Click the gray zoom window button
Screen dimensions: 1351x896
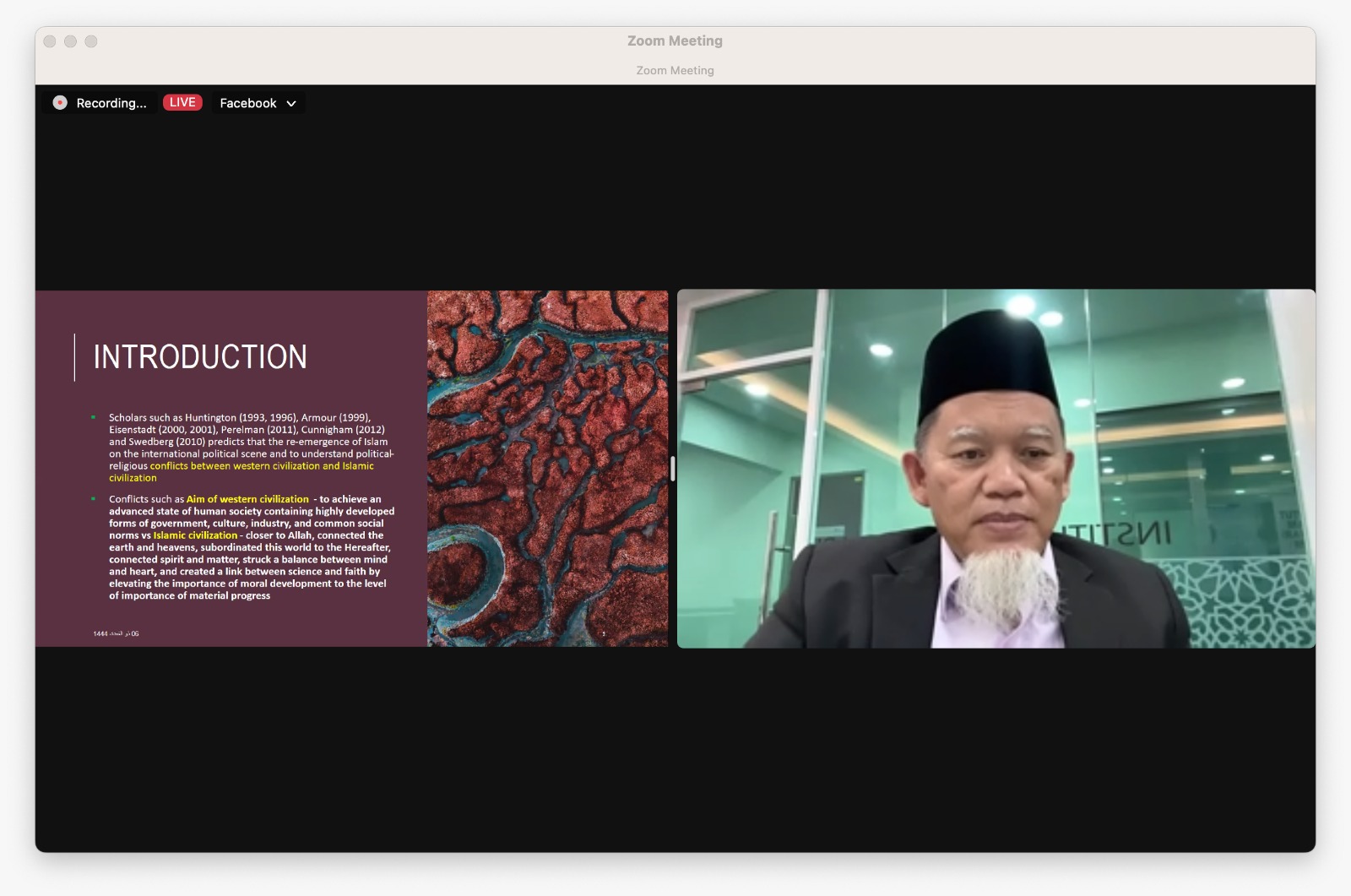[x=91, y=41]
